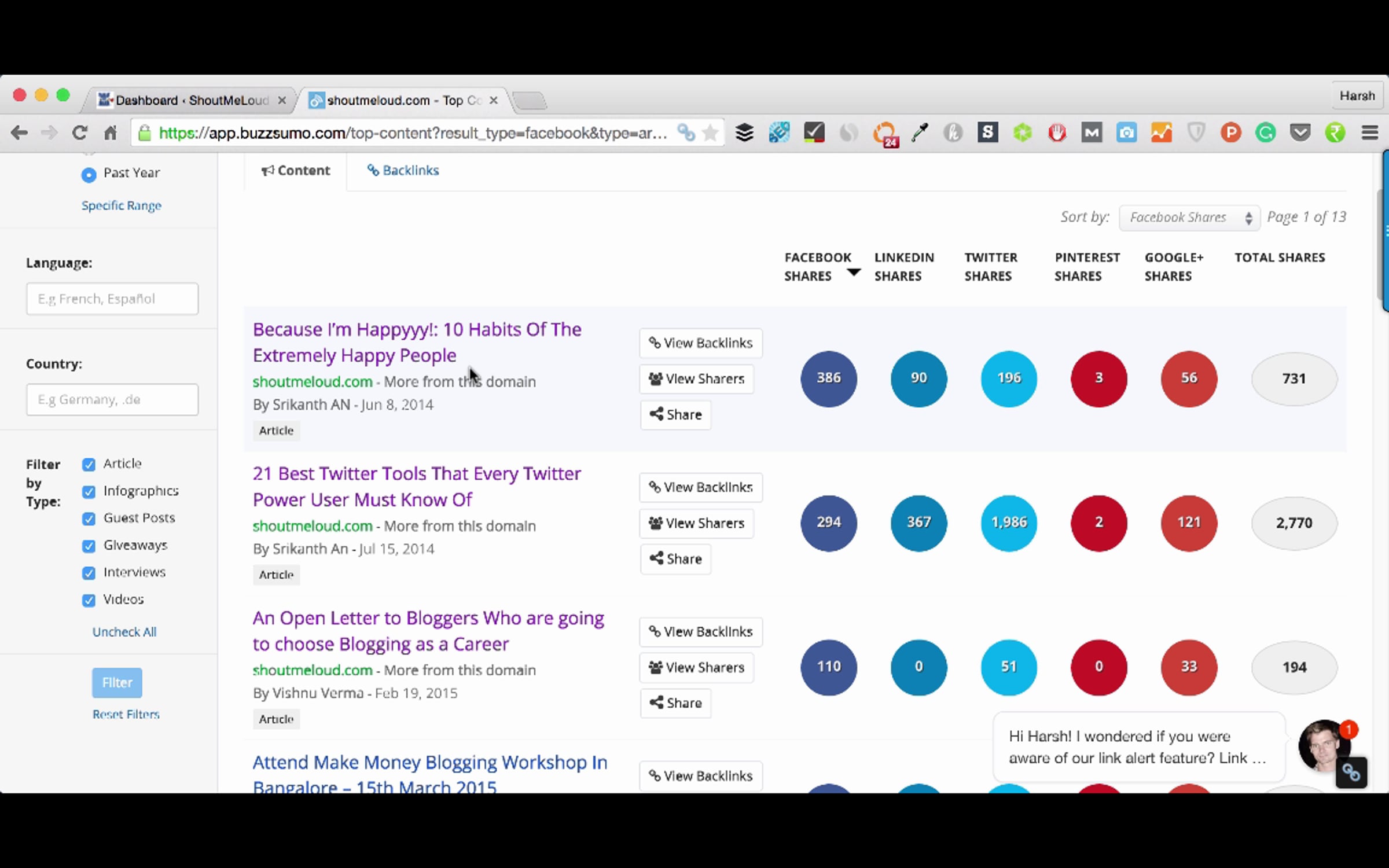
Task: Open the Sort by Facebook Shares dropdown
Action: (x=1189, y=218)
